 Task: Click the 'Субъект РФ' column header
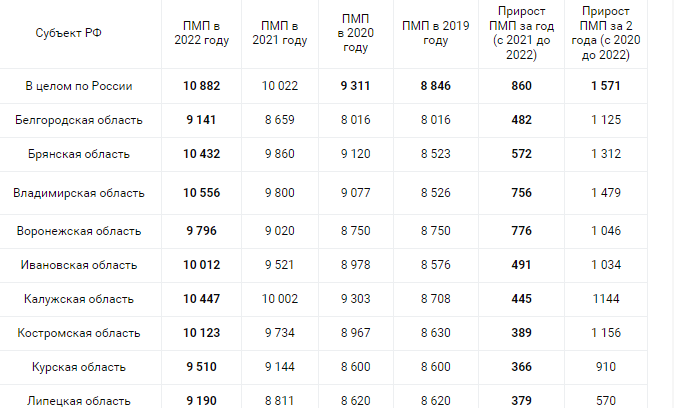[x=68, y=33]
